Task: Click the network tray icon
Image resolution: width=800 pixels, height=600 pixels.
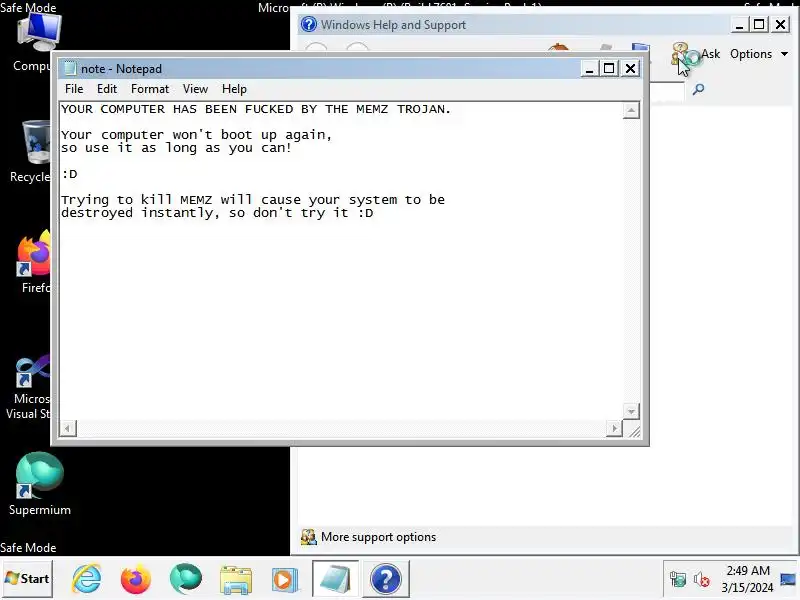Action: coord(678,579)
